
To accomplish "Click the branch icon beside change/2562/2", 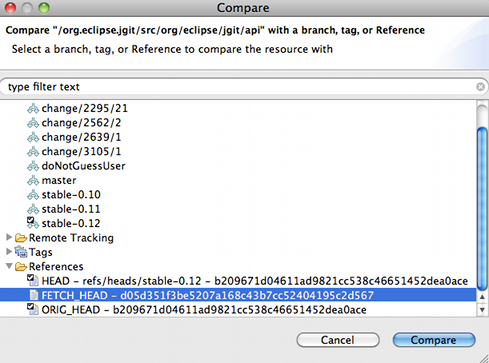I will pos(33,123).
